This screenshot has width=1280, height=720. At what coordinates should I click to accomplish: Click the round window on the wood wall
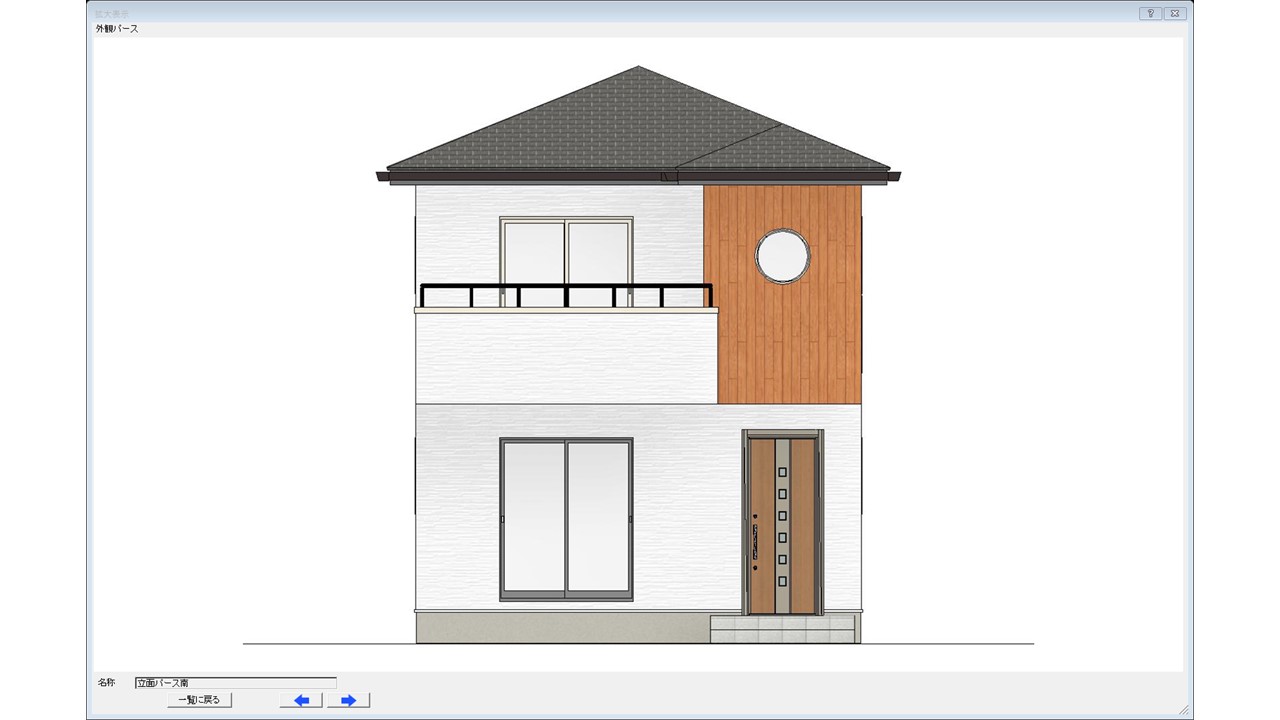(x=782, y=256)
